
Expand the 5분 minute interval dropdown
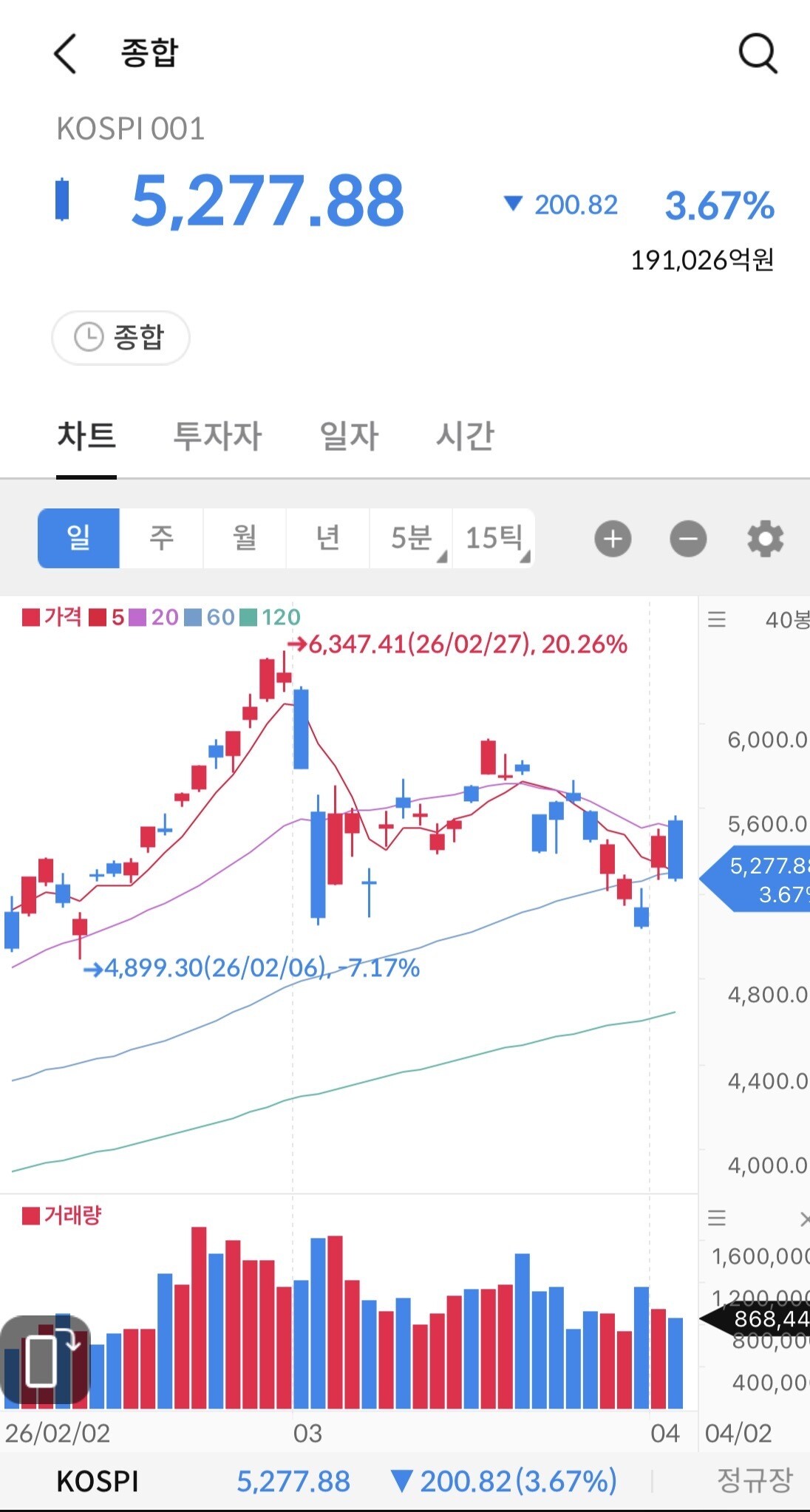point(411,538)
